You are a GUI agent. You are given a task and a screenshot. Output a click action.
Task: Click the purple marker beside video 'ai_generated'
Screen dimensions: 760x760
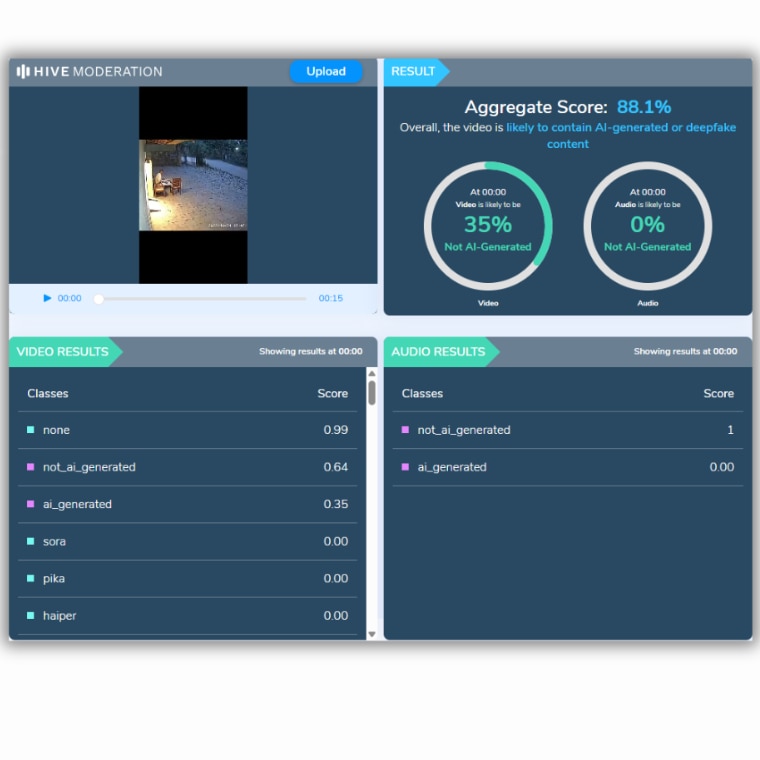(x=31, y=504)
